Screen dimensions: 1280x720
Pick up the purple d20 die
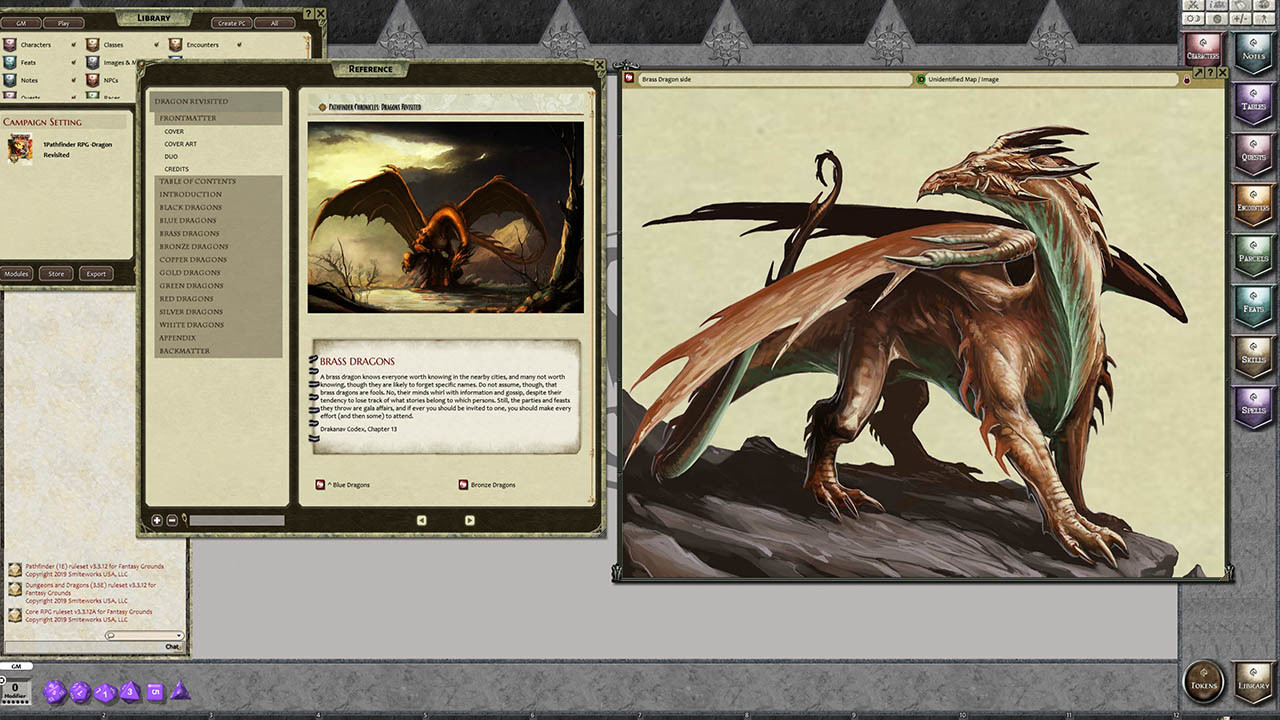tap(56, 691)
